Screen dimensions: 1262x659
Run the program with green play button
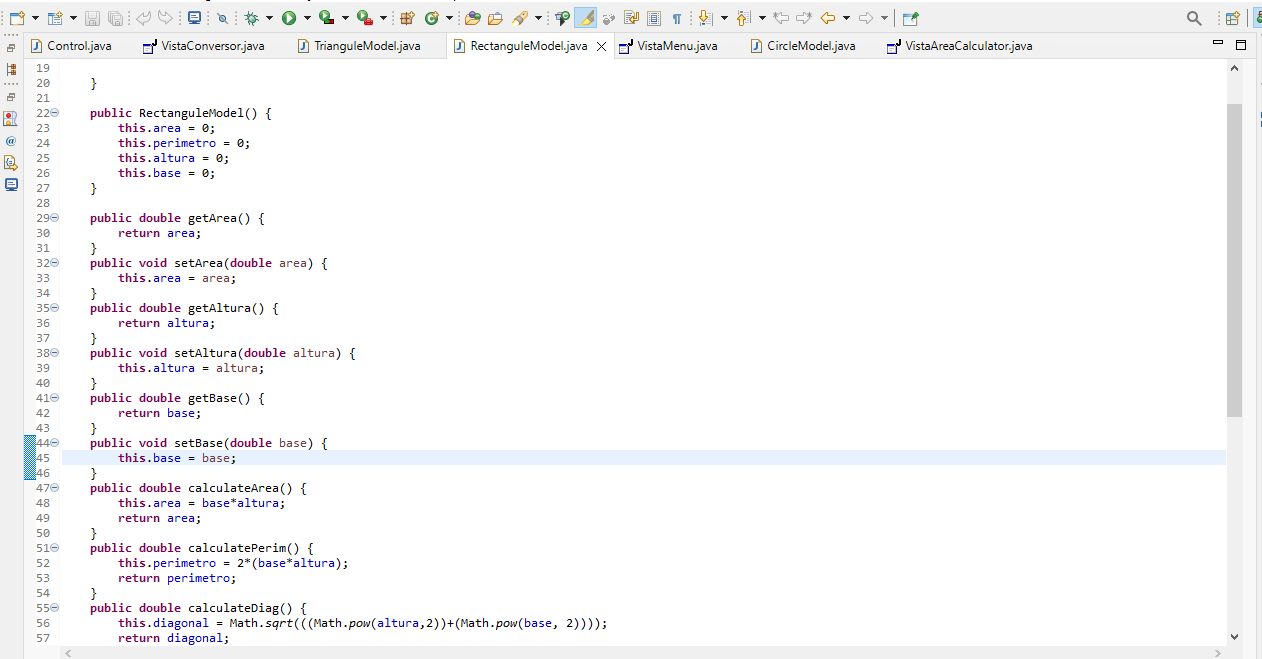(x=288, y=18)
